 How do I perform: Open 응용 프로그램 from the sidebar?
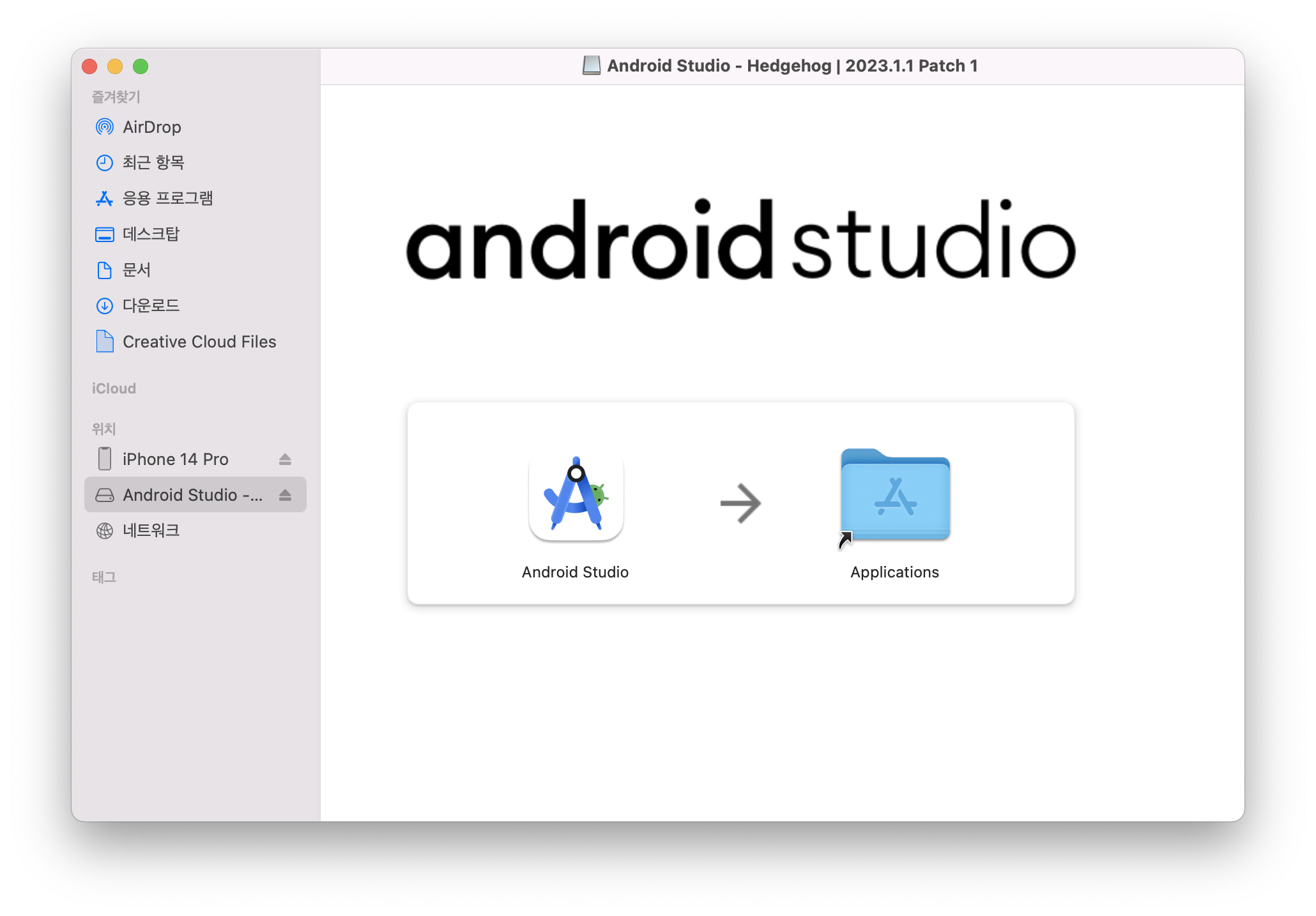click(x=167, y=199)
